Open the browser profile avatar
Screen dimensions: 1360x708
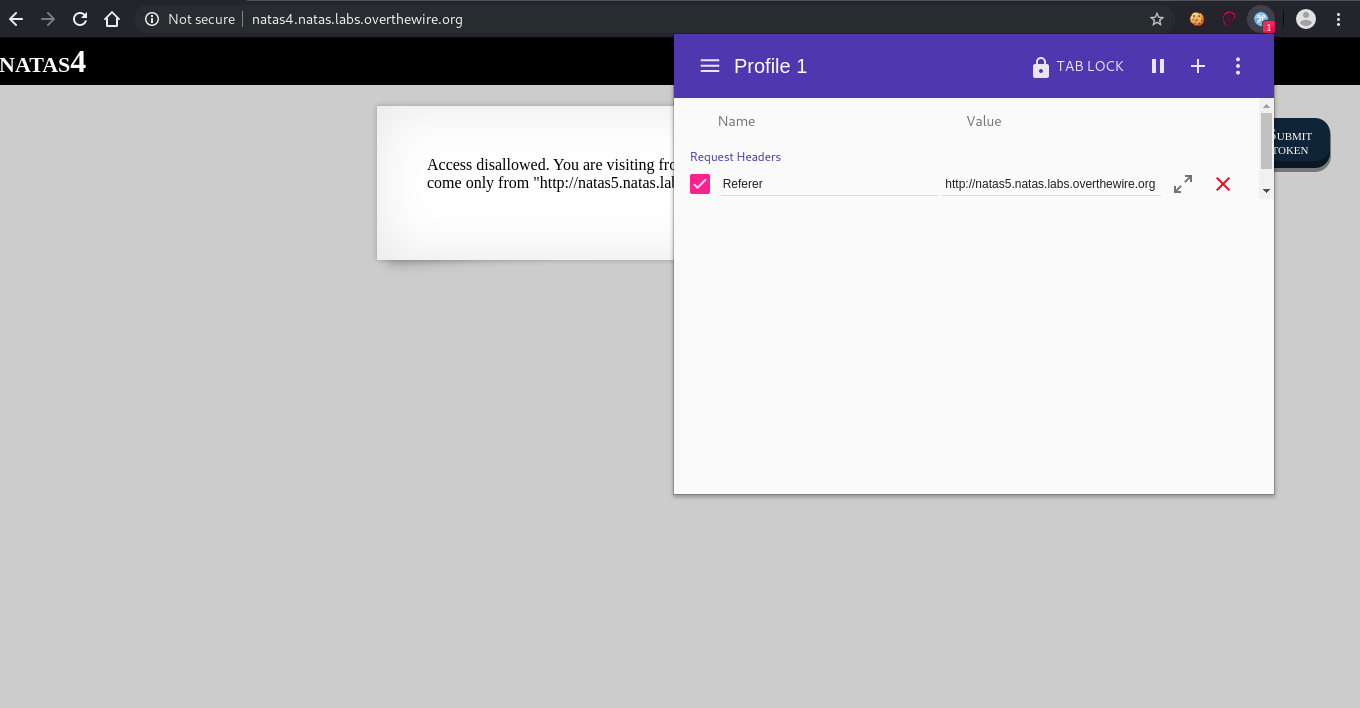click(x=1306, y=19)
